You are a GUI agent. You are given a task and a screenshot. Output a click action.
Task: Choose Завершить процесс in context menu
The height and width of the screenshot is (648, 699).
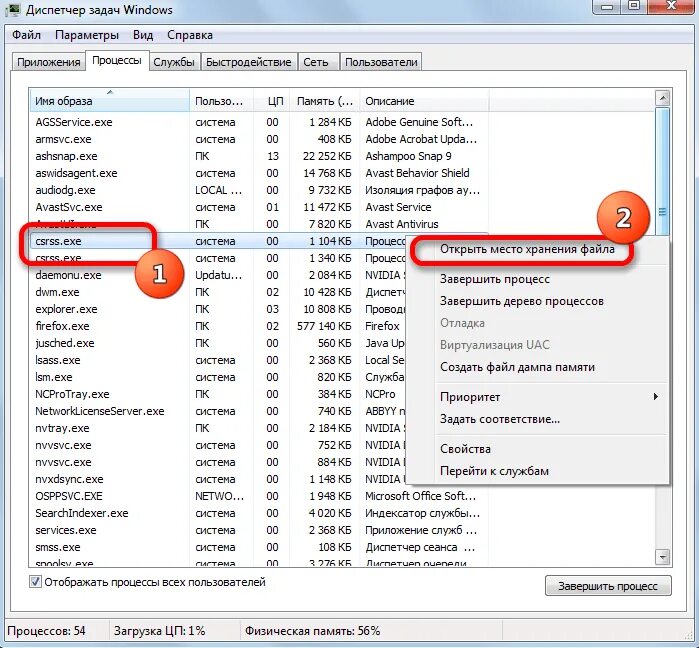[x=495, y=279]
